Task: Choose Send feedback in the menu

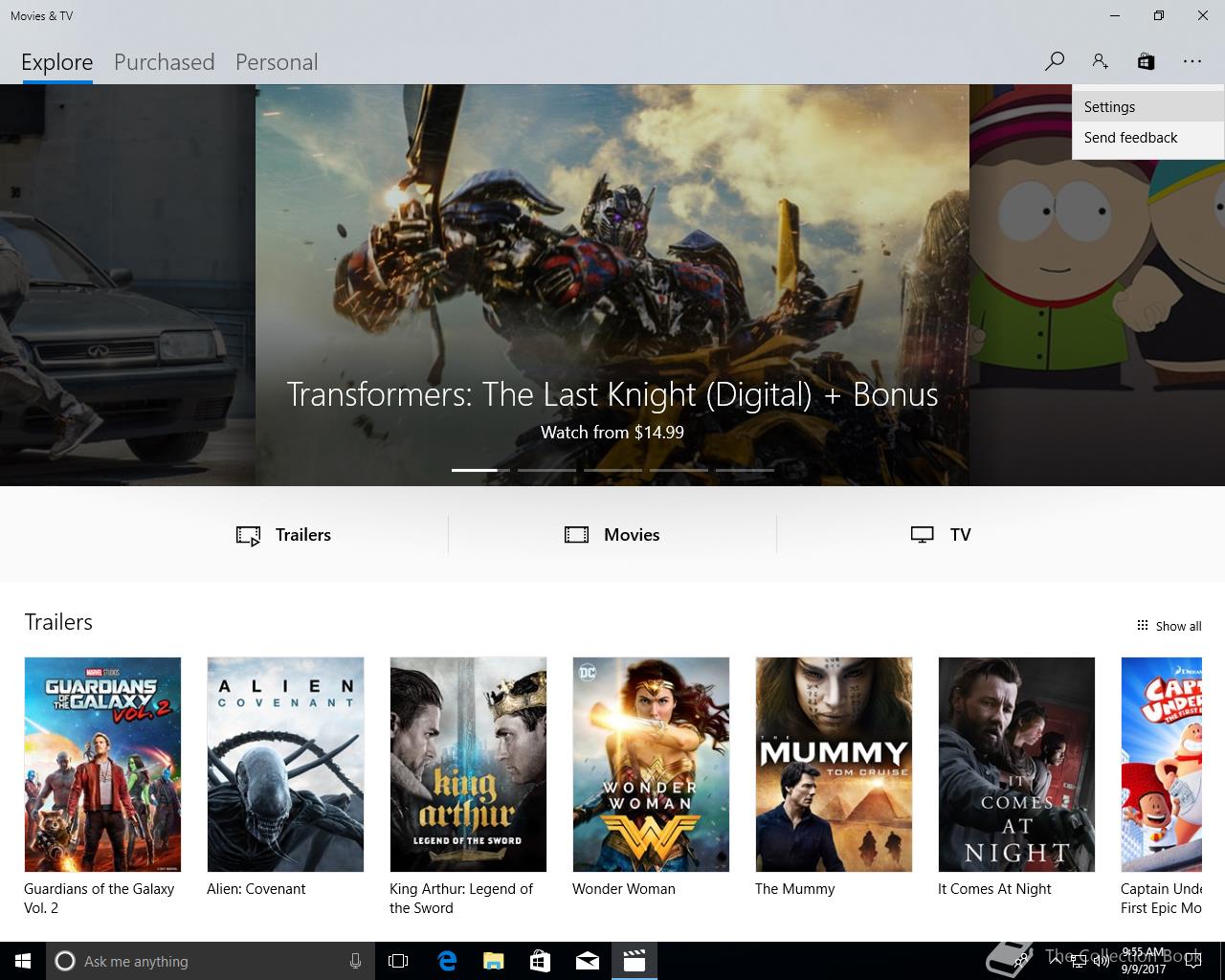Action: pos(1148,138)
